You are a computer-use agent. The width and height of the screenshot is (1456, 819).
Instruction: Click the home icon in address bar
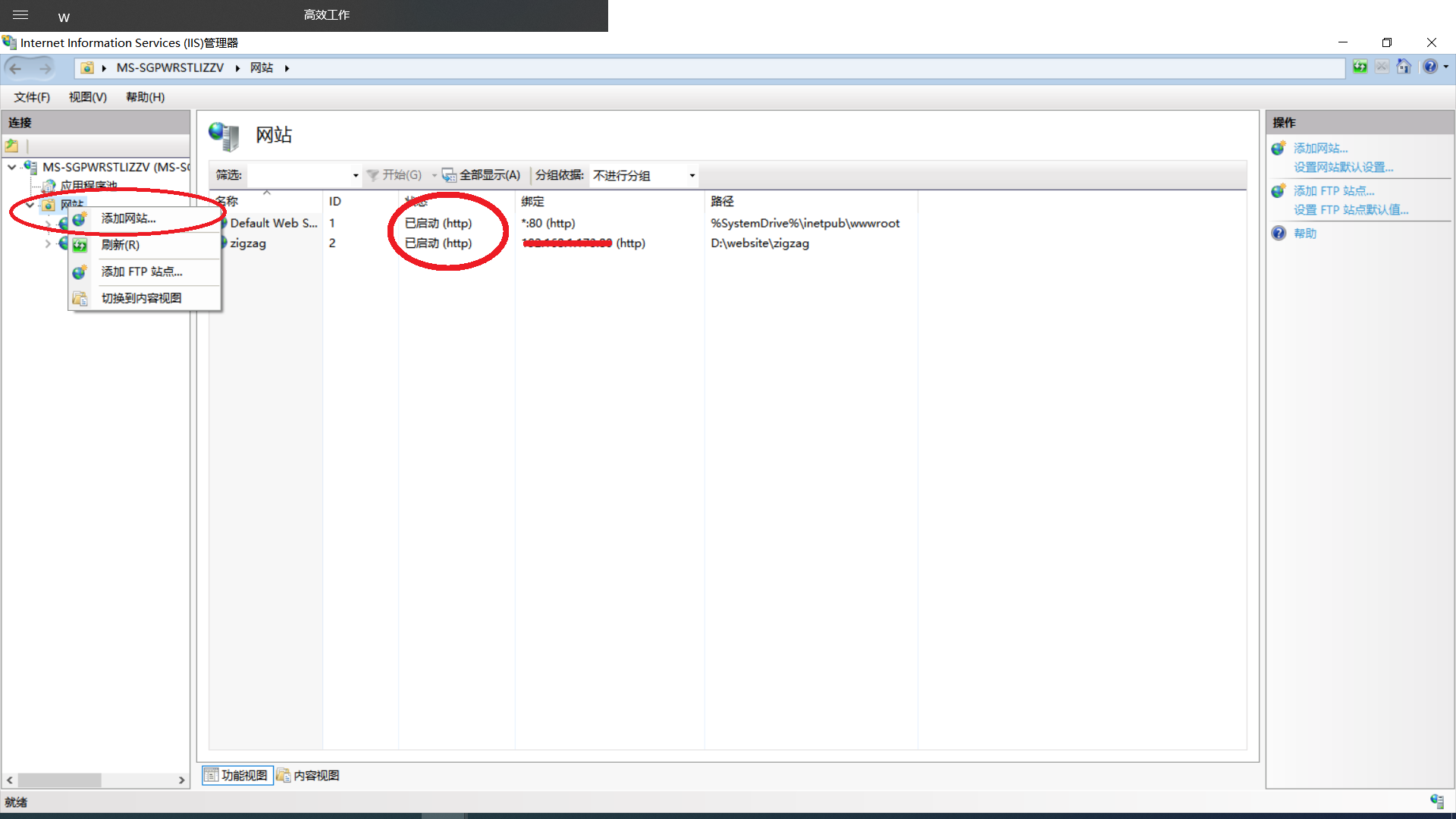[1404, 67]
